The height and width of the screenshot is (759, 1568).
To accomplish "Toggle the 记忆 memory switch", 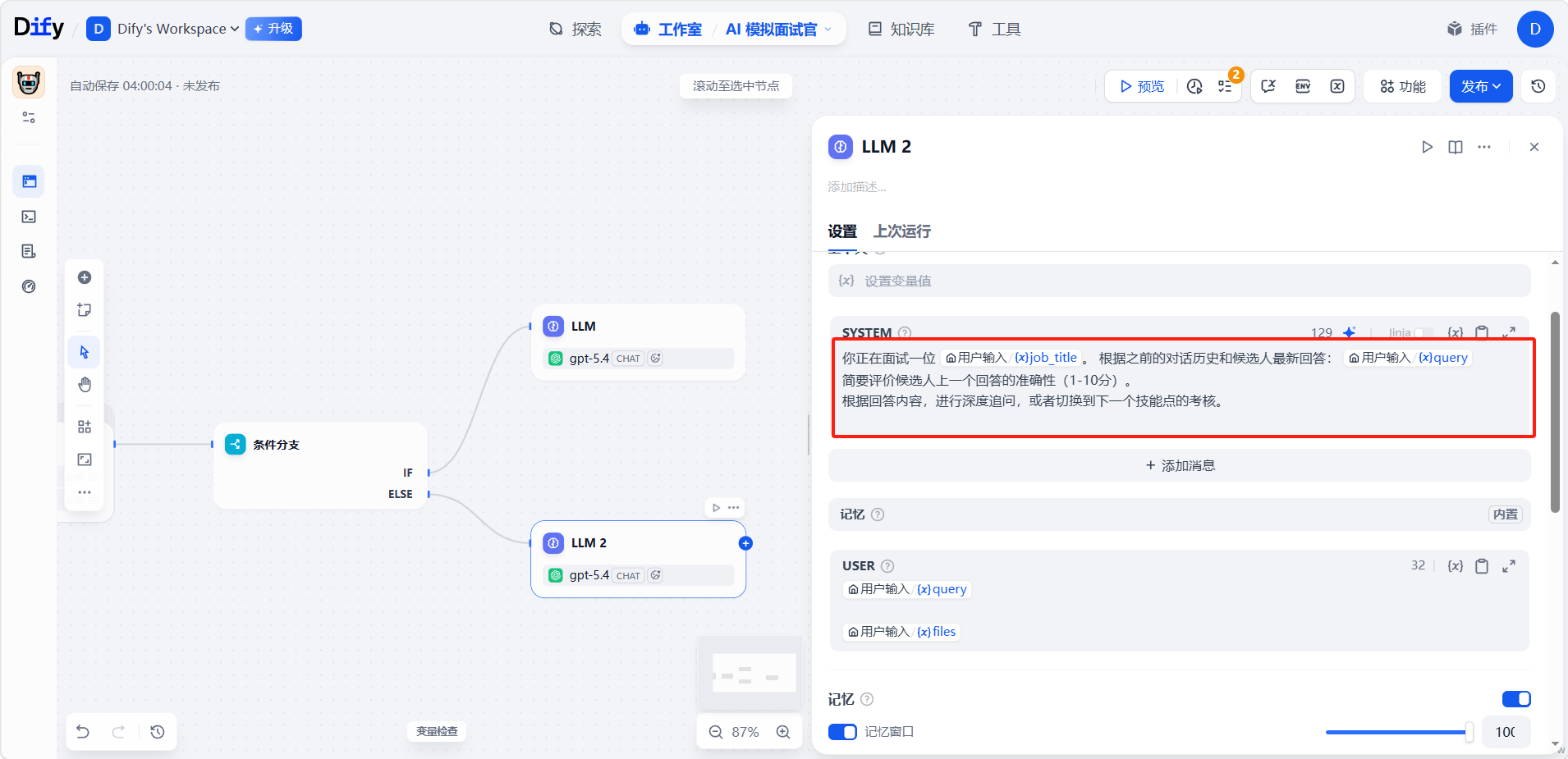I will 1515,699.
